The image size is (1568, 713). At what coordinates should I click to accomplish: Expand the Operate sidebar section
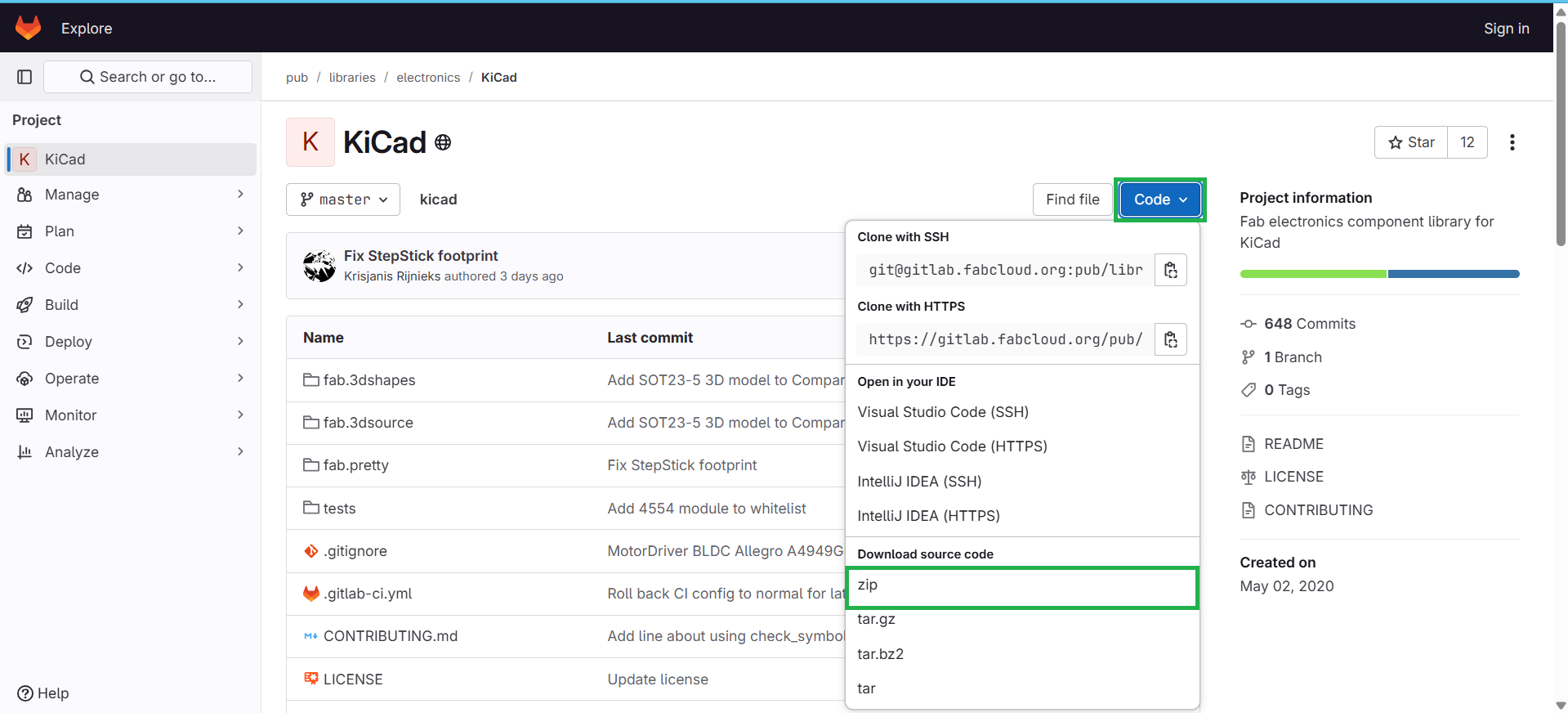click(131, 379)
